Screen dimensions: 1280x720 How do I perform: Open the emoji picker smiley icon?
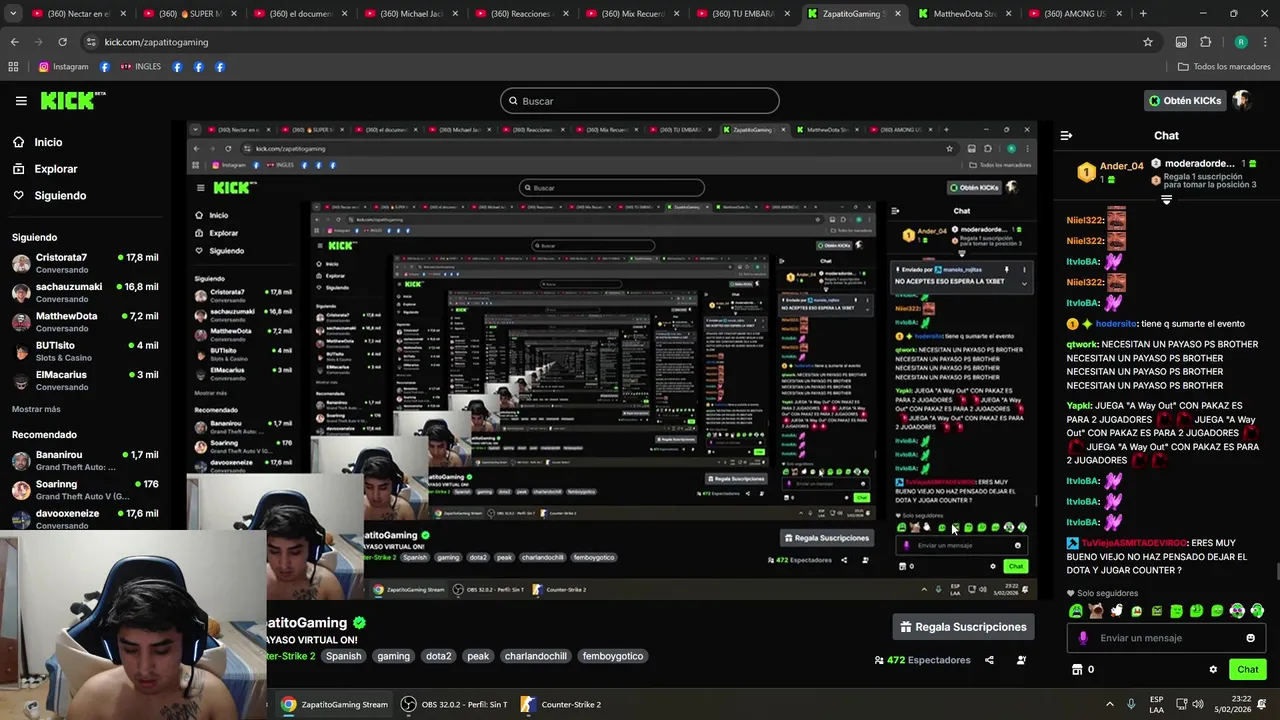[x=1250, y=638]
